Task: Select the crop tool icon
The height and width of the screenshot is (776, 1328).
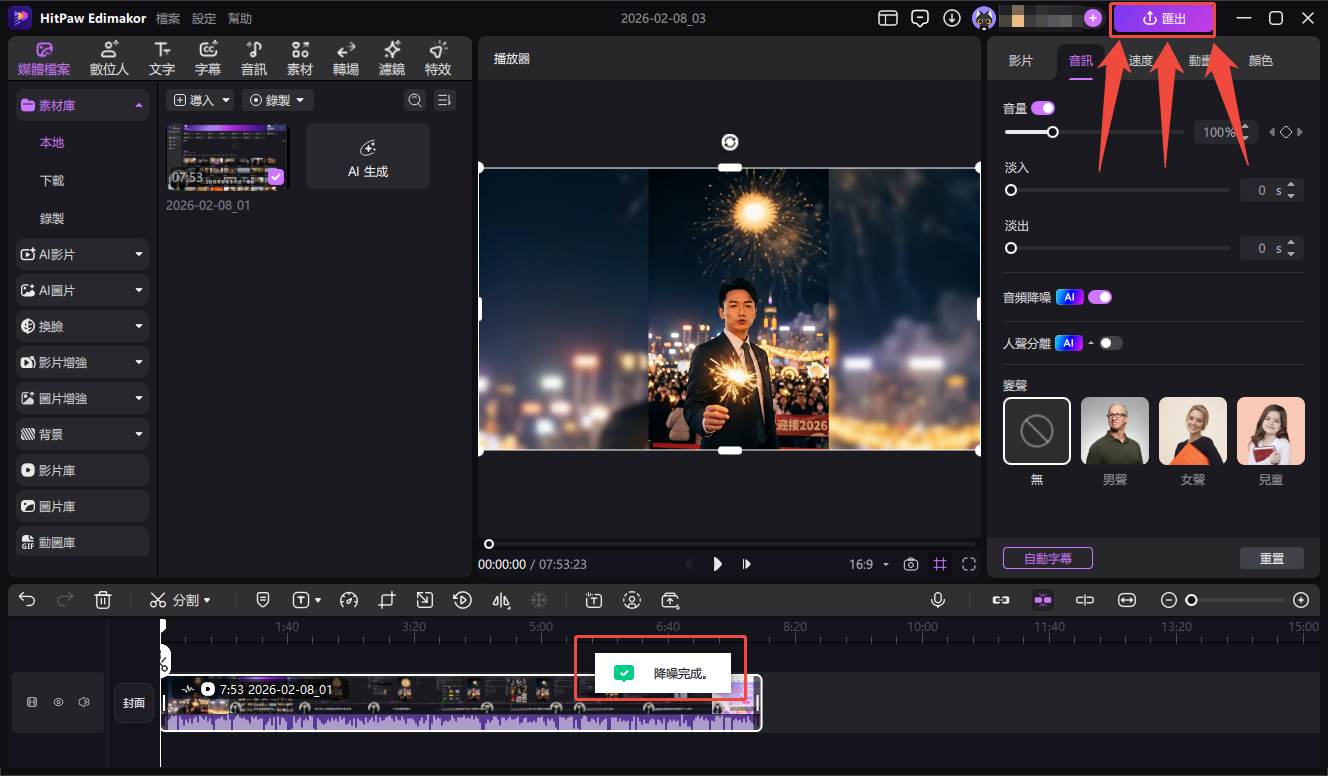Action: (x=387, y=600)
